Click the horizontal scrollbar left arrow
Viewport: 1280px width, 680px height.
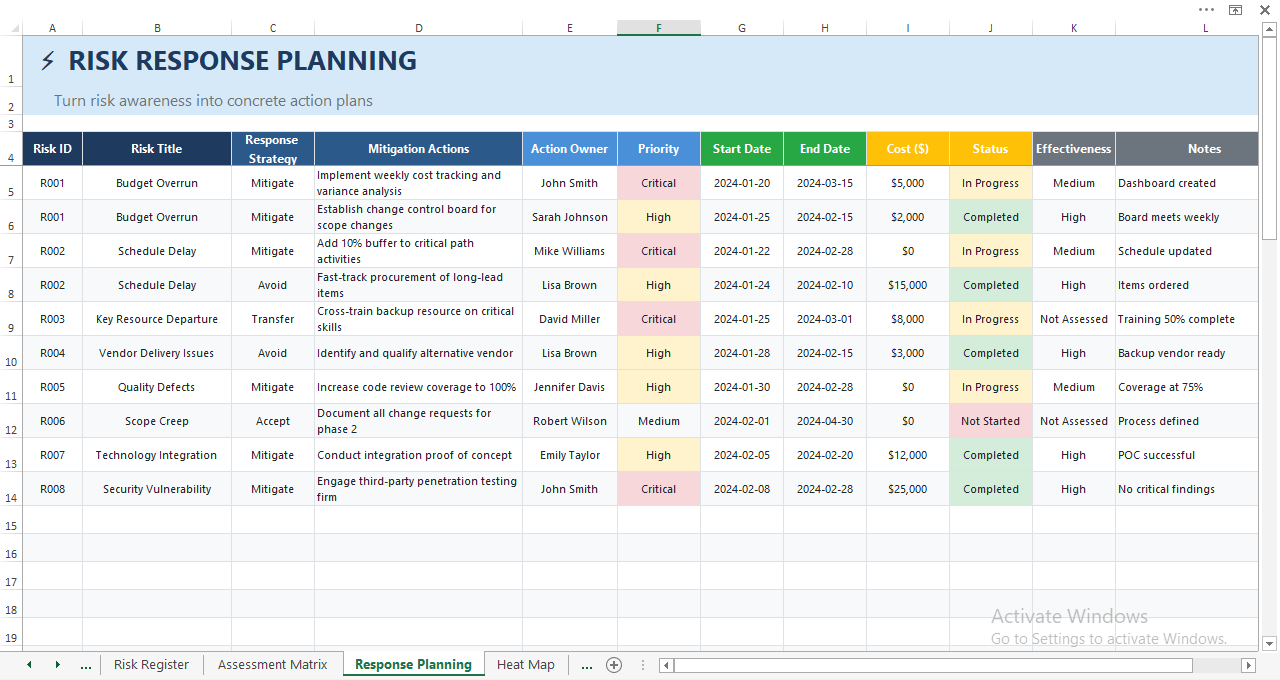pos(667,665)
